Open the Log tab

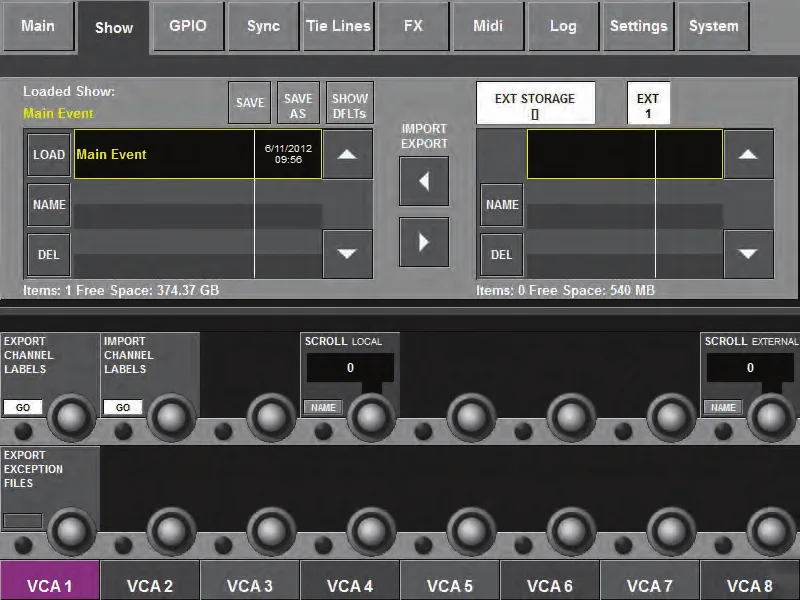coord(563,26)
